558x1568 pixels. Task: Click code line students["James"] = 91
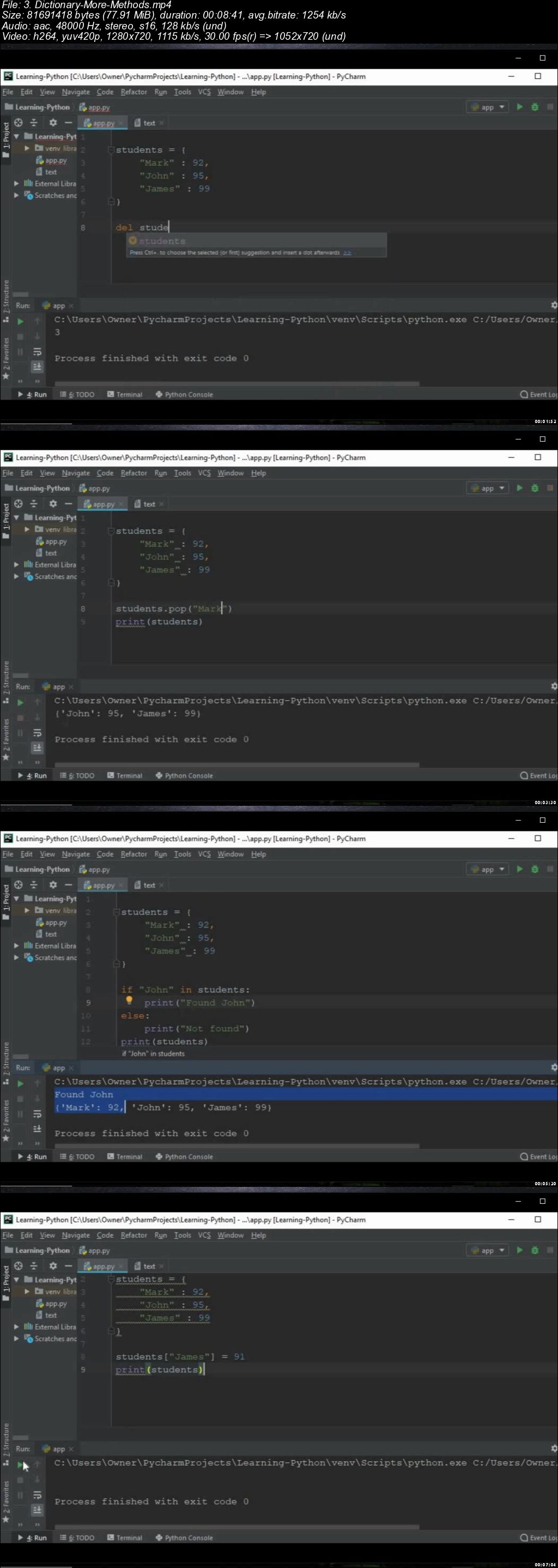(x=180, y=1356)
